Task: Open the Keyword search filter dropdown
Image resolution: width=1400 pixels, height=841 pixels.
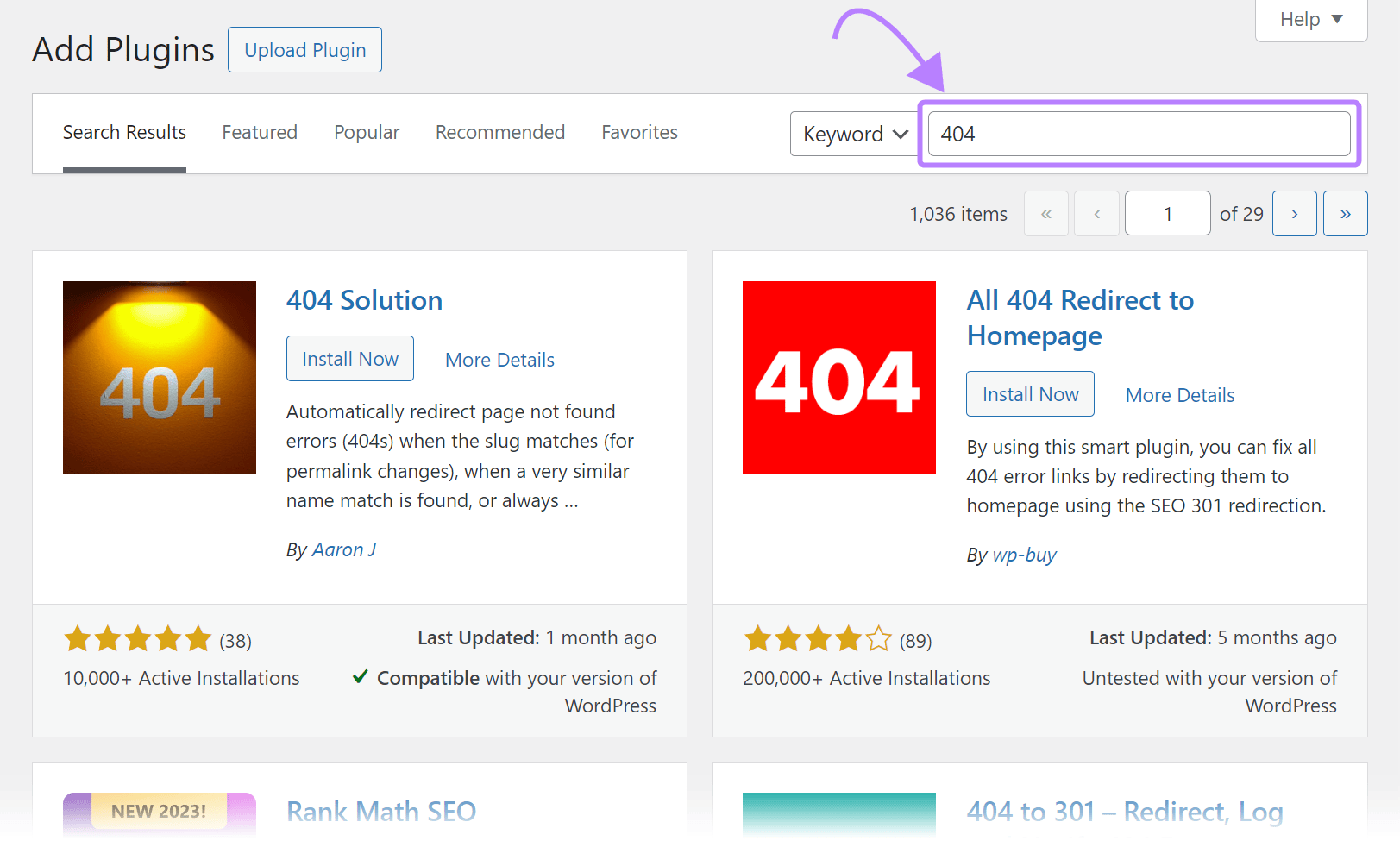Action: pos(853,134)
